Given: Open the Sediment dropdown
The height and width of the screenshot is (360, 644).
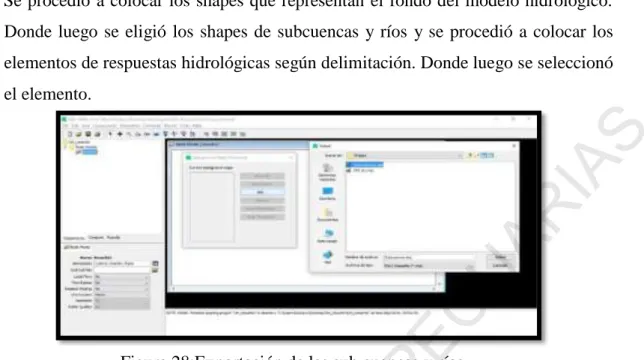Looking at the screenshot, I should (122, 300).
